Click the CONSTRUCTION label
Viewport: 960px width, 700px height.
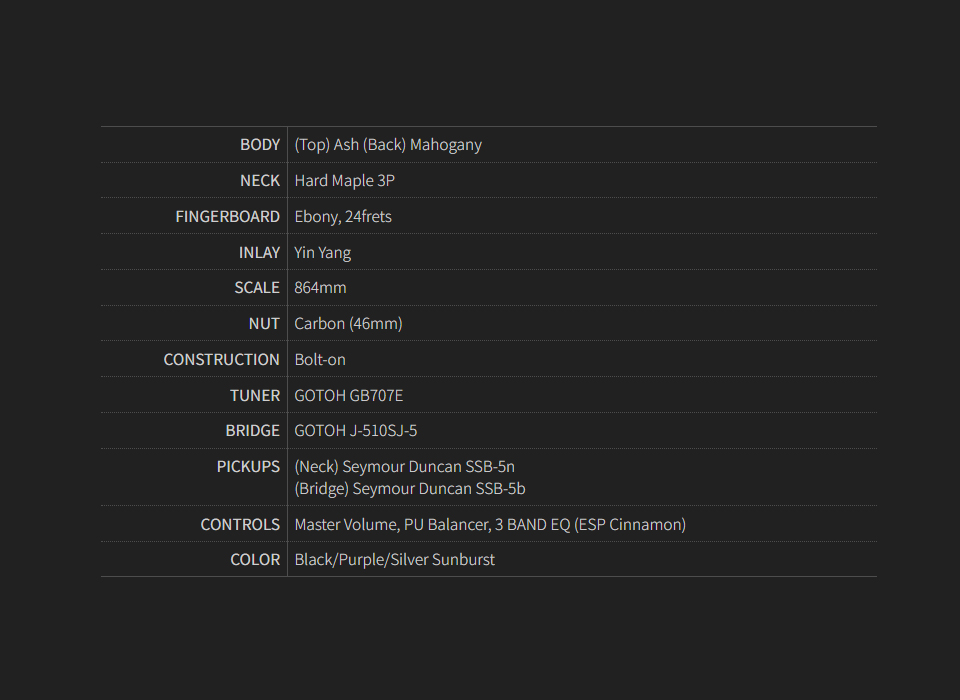[x=222, y=360]
